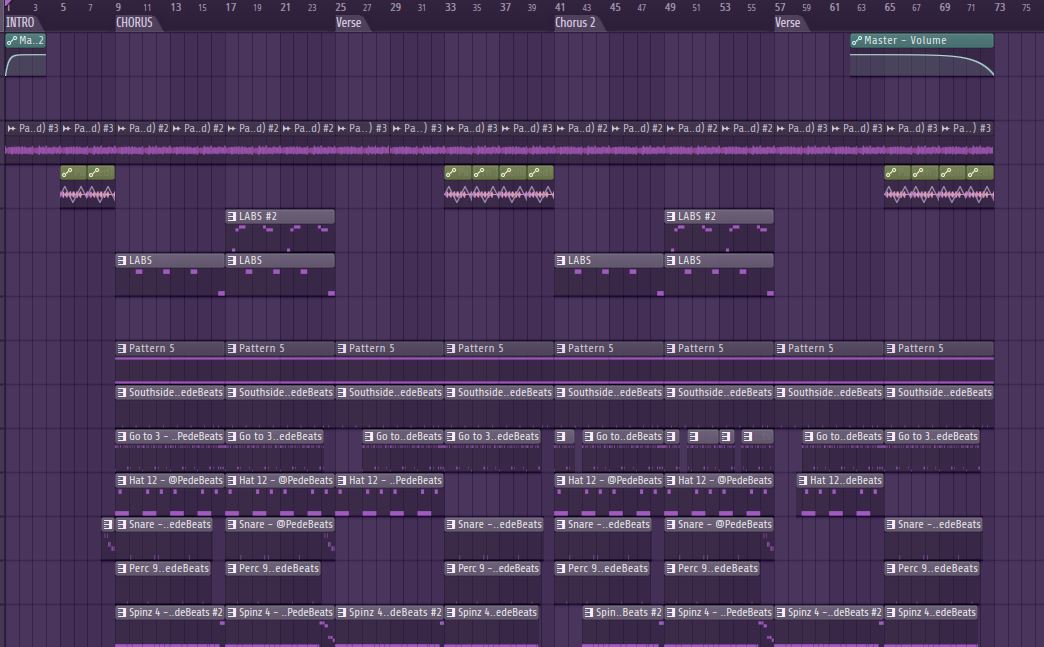Viewport: 1044px width, 647px height.
Task: Click an automation icon above the intro waveform clip
Action: pyautogui.click(x=68, y=172)
